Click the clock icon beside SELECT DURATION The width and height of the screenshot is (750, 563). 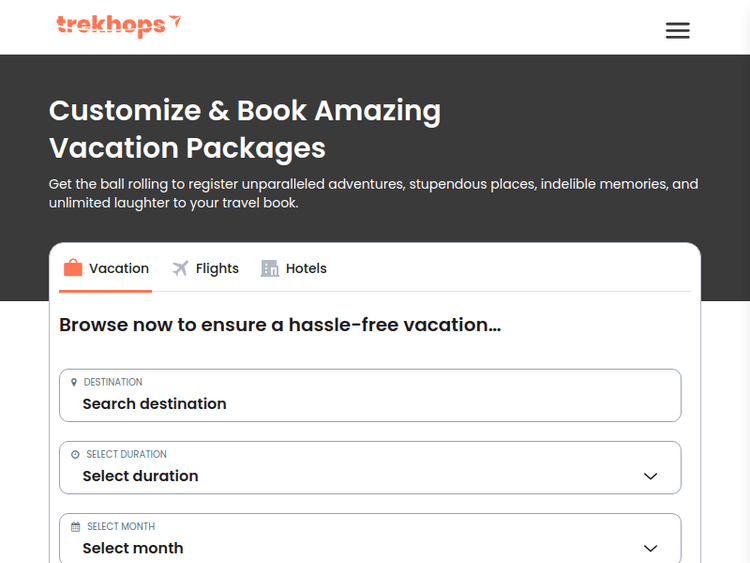coord(75,454)
